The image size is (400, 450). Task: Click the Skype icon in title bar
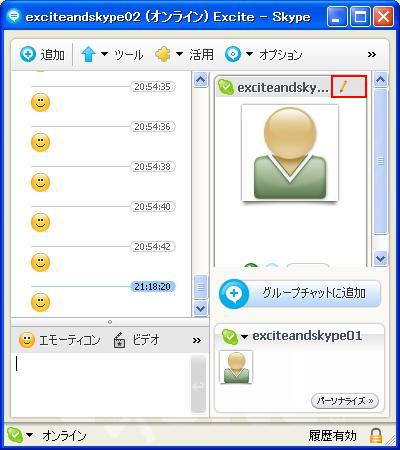tap(14, 16)
